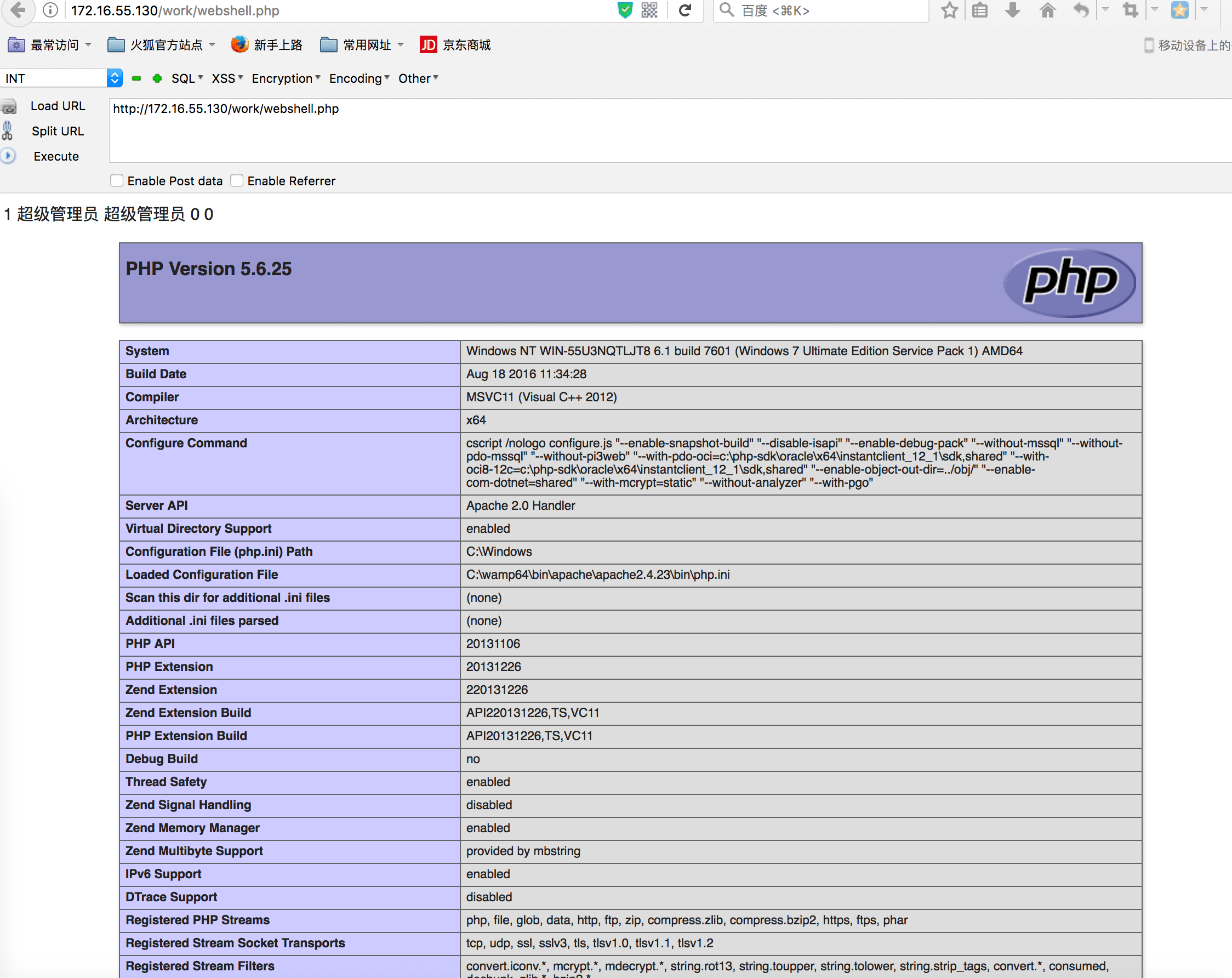Click the green minus HackBar icon
1232x978 pixels.
pos(136,78)
